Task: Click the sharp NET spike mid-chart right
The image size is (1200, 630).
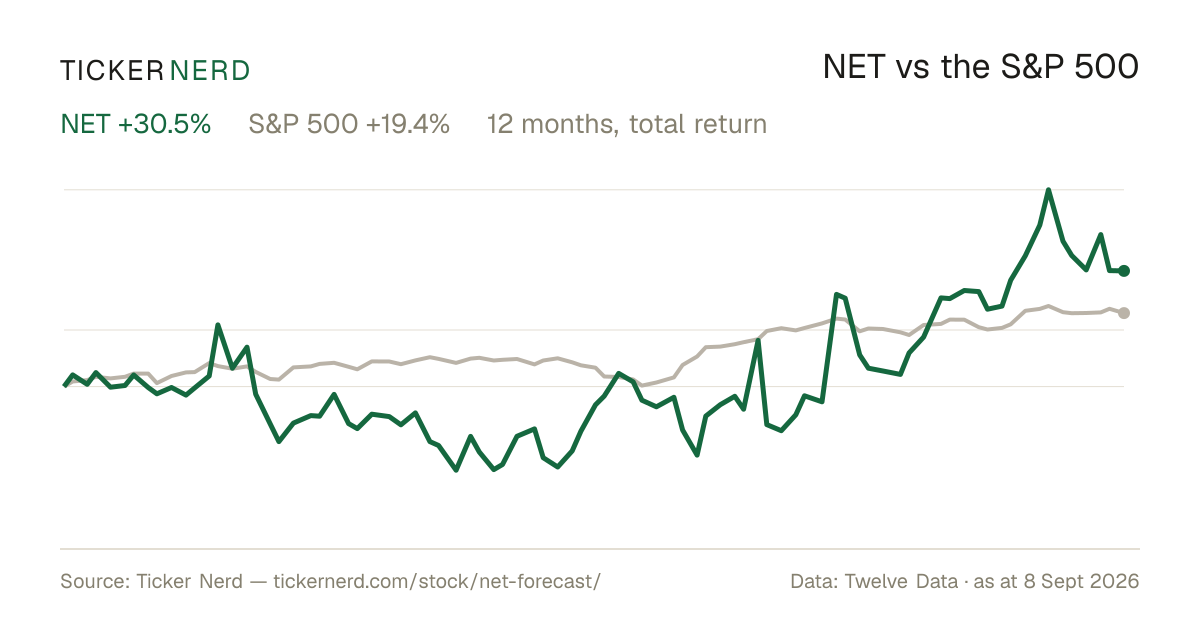Action: [838, 294]
